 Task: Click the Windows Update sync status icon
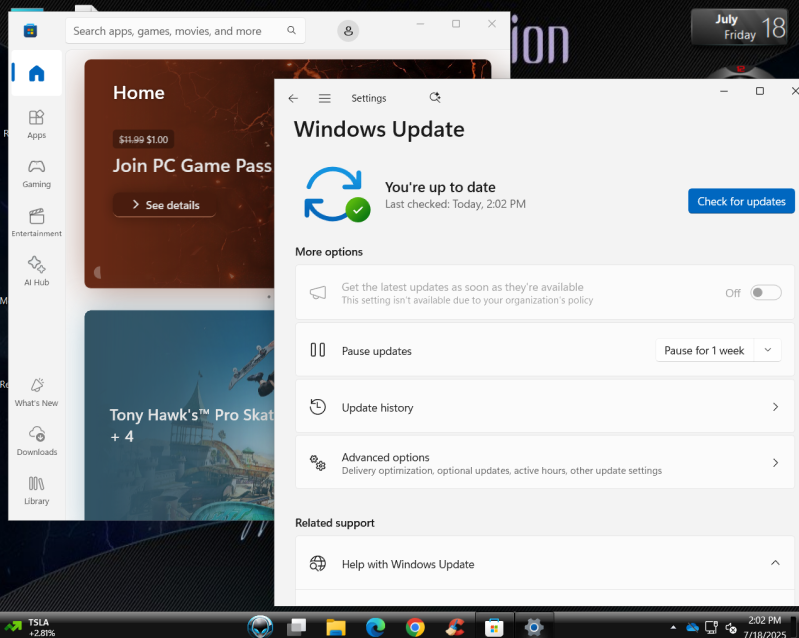(337, 195)
